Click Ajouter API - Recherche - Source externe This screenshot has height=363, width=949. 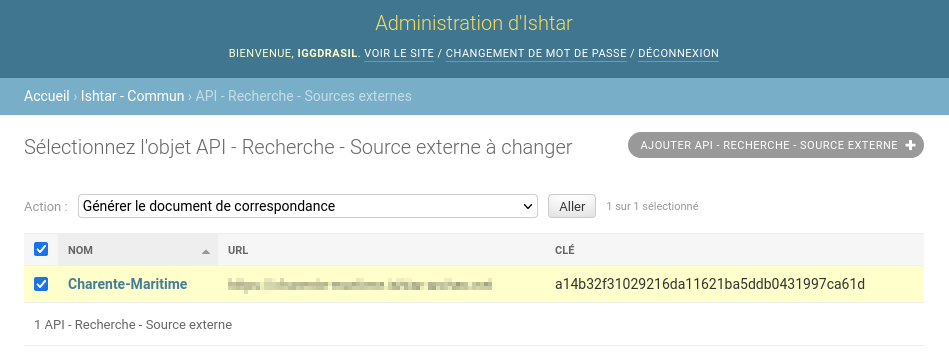tap(776, 145)
